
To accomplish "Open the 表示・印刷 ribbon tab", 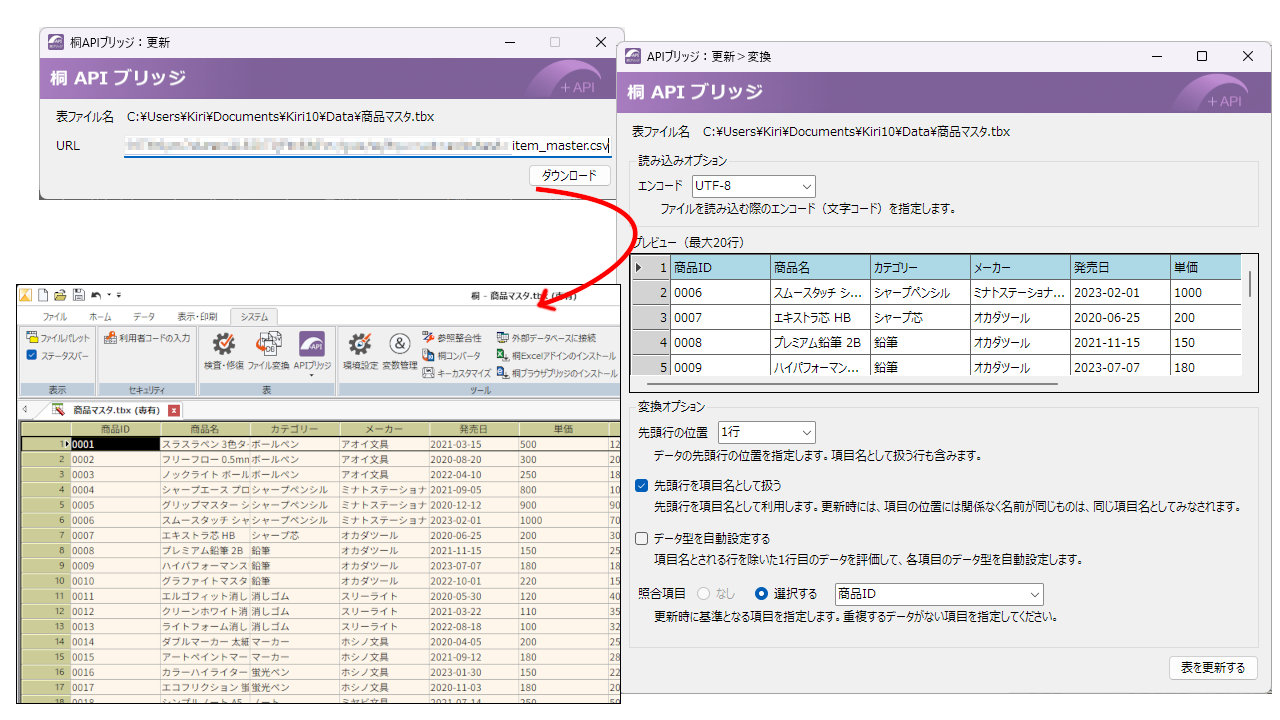I will coord(197,316).
